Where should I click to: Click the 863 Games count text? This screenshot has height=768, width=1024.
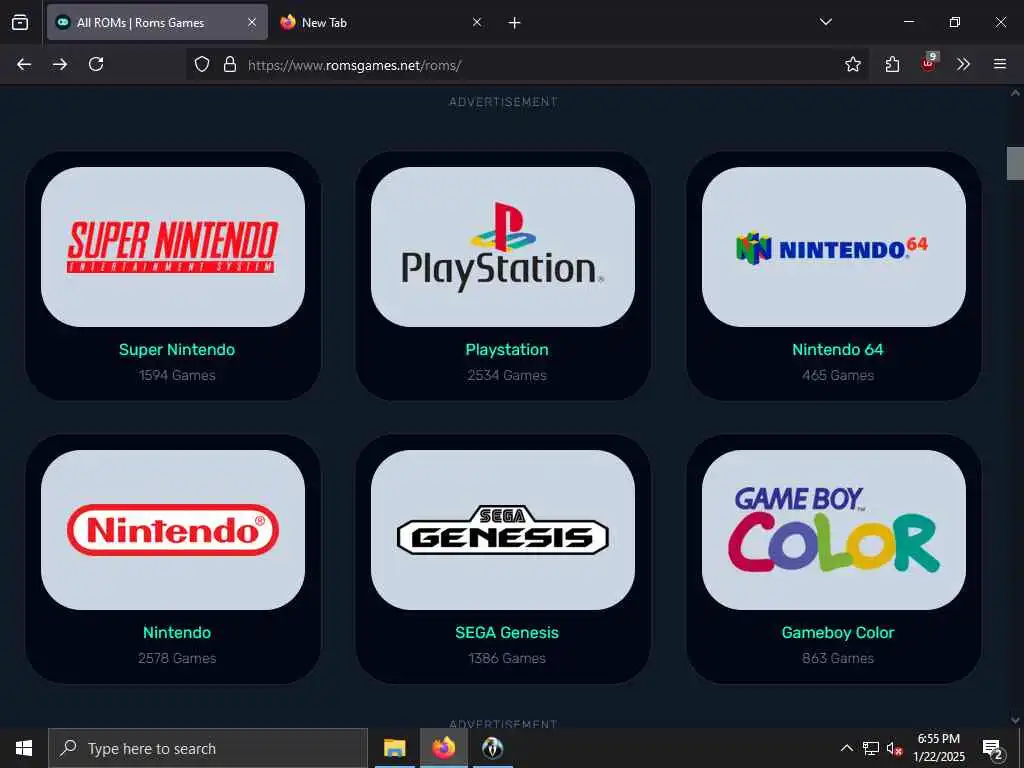[838, 658]
